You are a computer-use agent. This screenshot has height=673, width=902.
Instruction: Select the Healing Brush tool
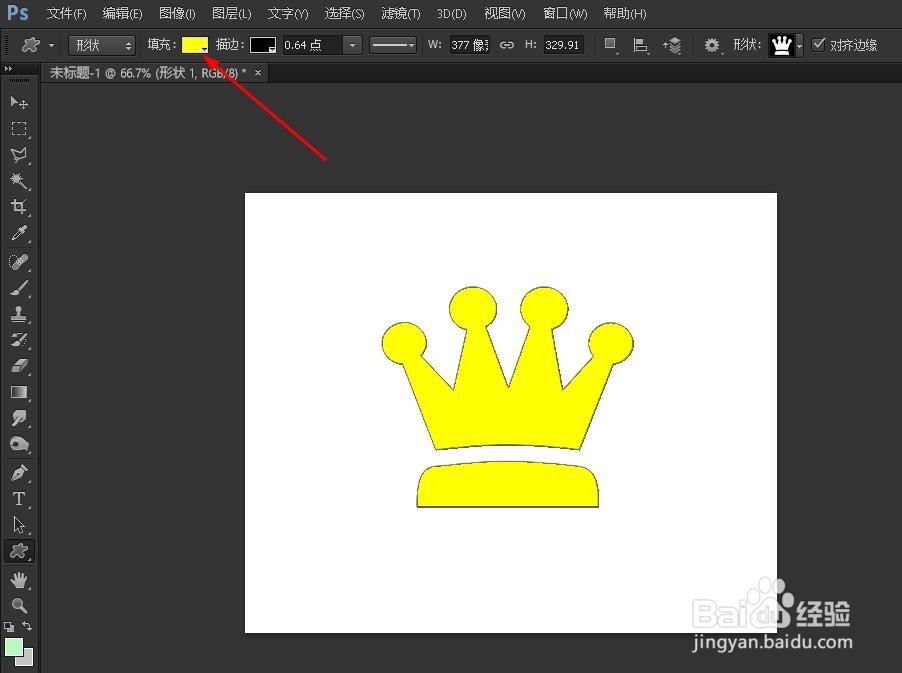pos(19,262)
